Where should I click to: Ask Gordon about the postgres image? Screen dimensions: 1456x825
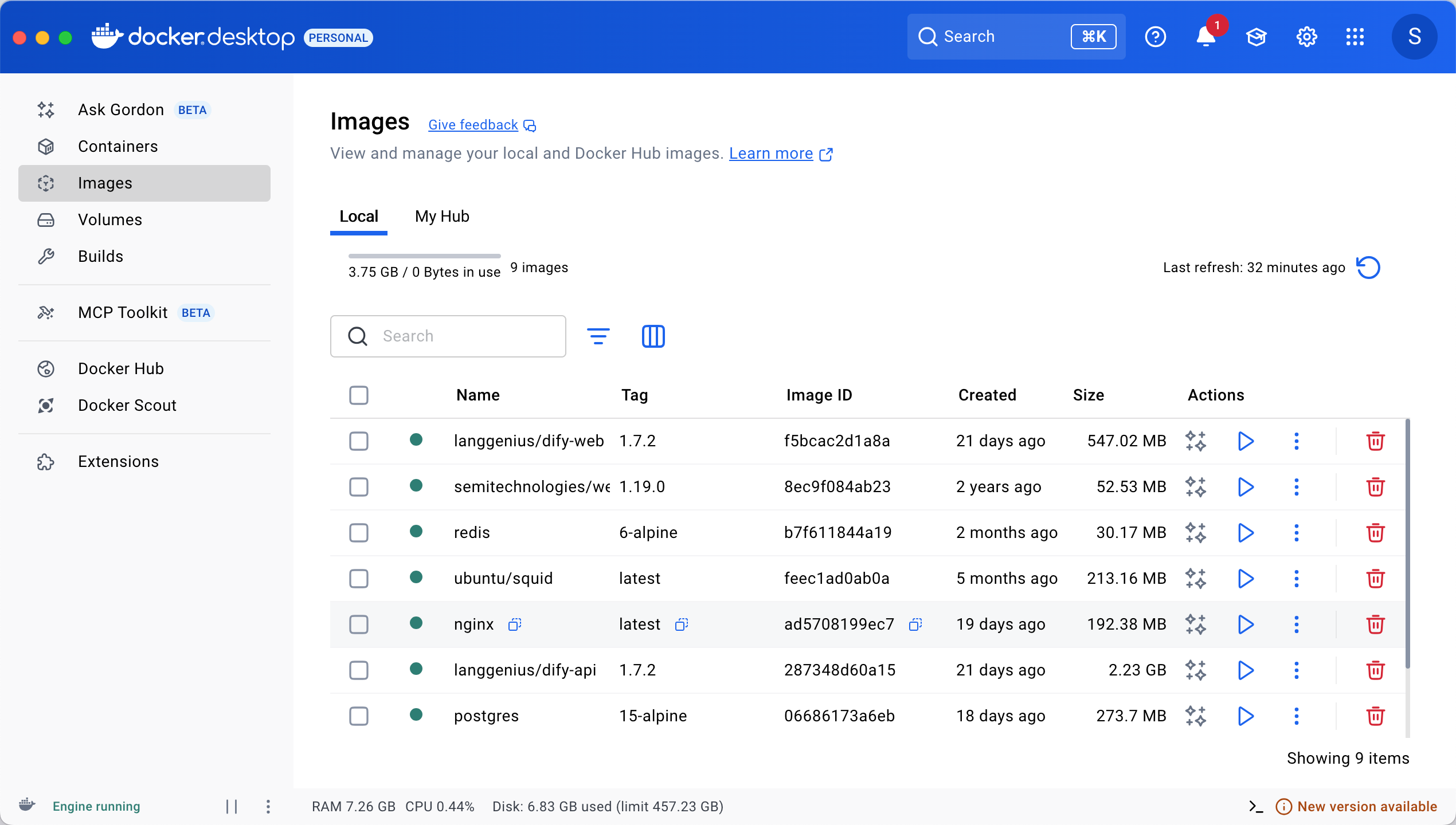(x=1196, y=716)
